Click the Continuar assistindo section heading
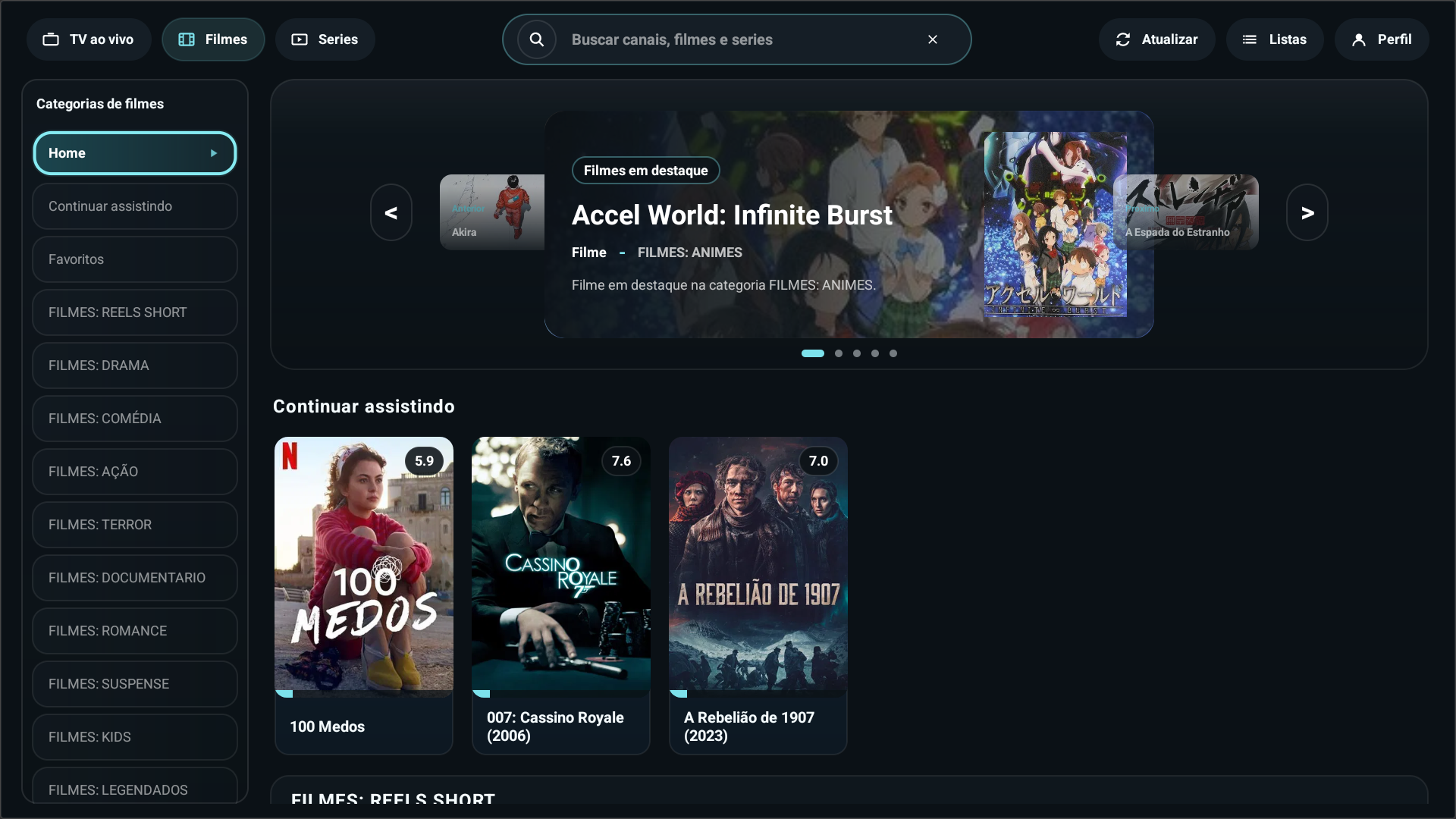 (364, 406)
